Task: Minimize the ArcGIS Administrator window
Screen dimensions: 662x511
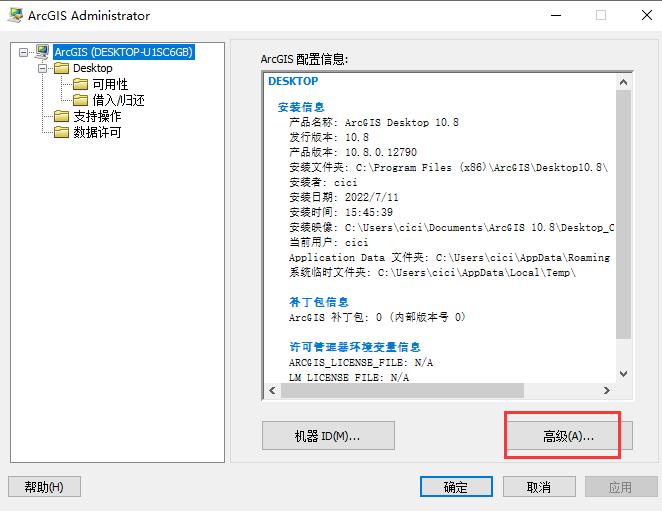Action: coord(556,16)
